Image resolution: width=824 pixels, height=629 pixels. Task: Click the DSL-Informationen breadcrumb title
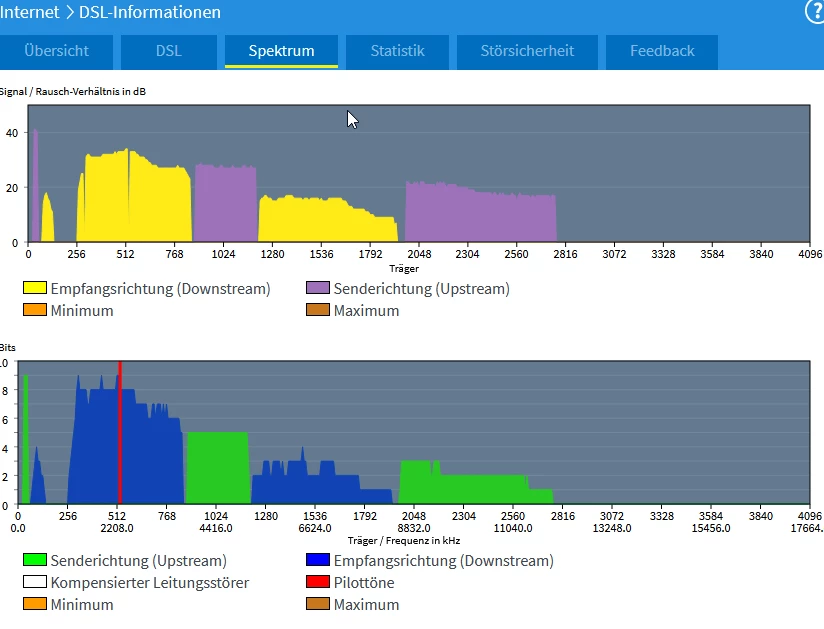[x=149, y=12]
